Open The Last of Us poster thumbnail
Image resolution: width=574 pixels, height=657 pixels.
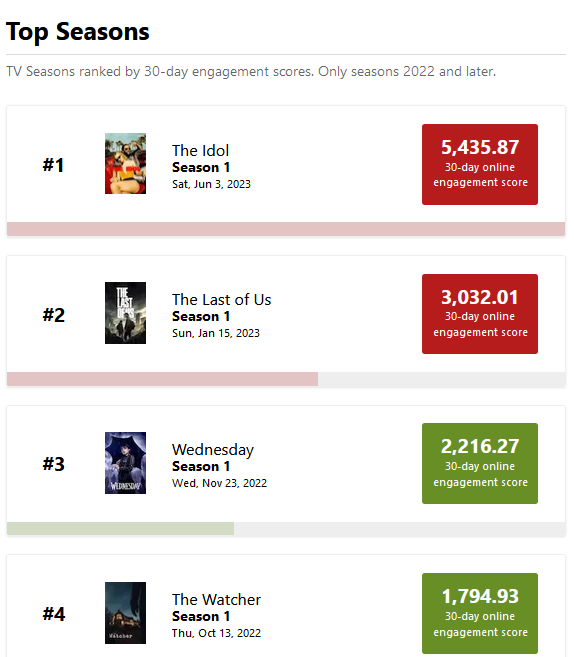(125, 313)
